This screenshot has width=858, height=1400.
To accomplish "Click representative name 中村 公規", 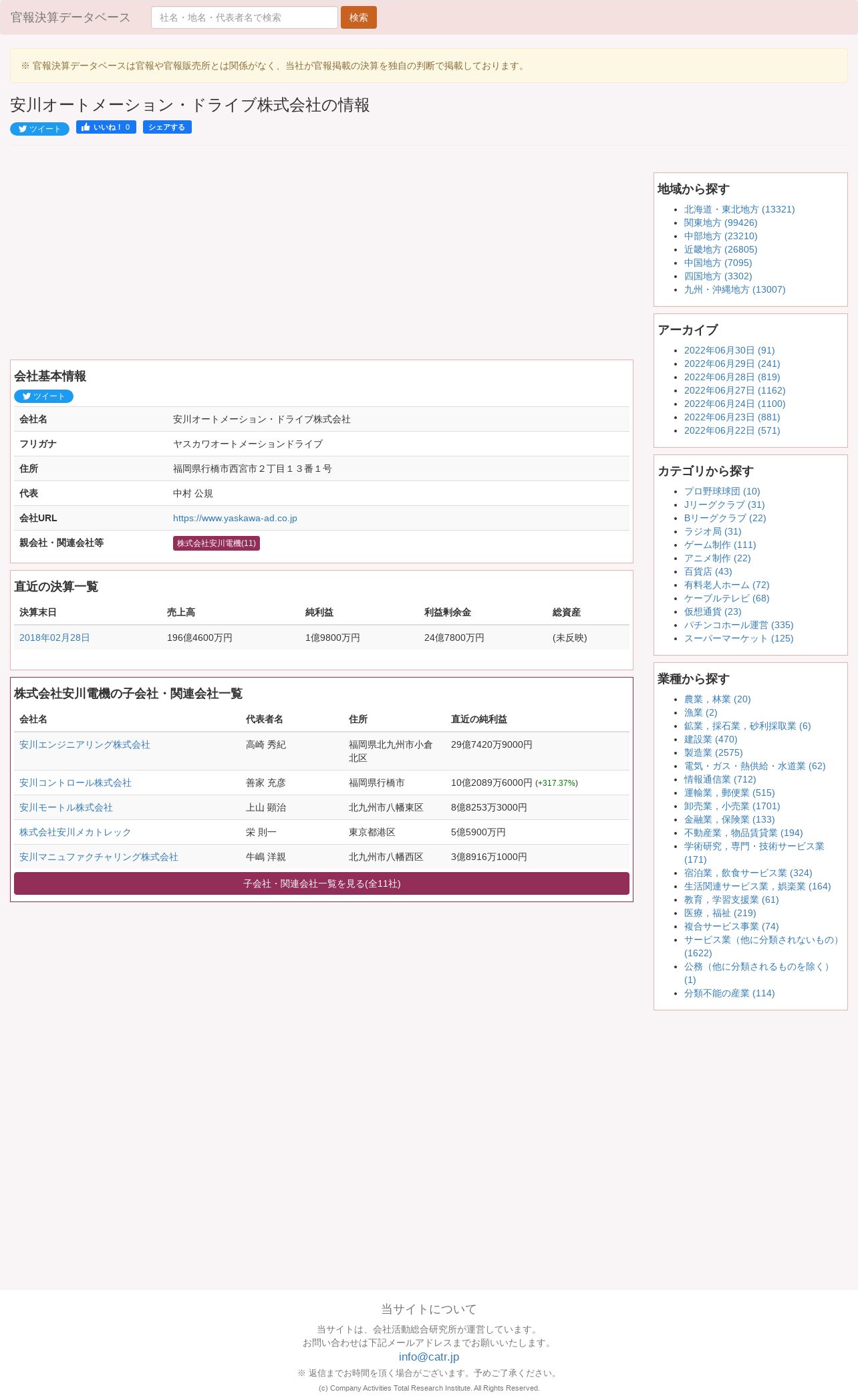I will point(193,493).
